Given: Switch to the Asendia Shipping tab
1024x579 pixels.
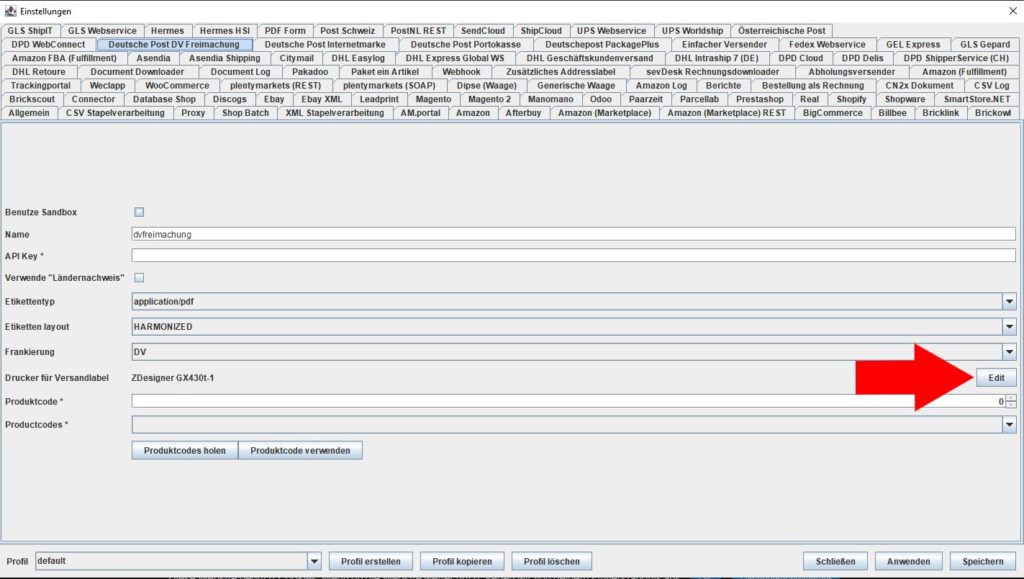Looking at the screenshot, I should [x=225, y=58].
